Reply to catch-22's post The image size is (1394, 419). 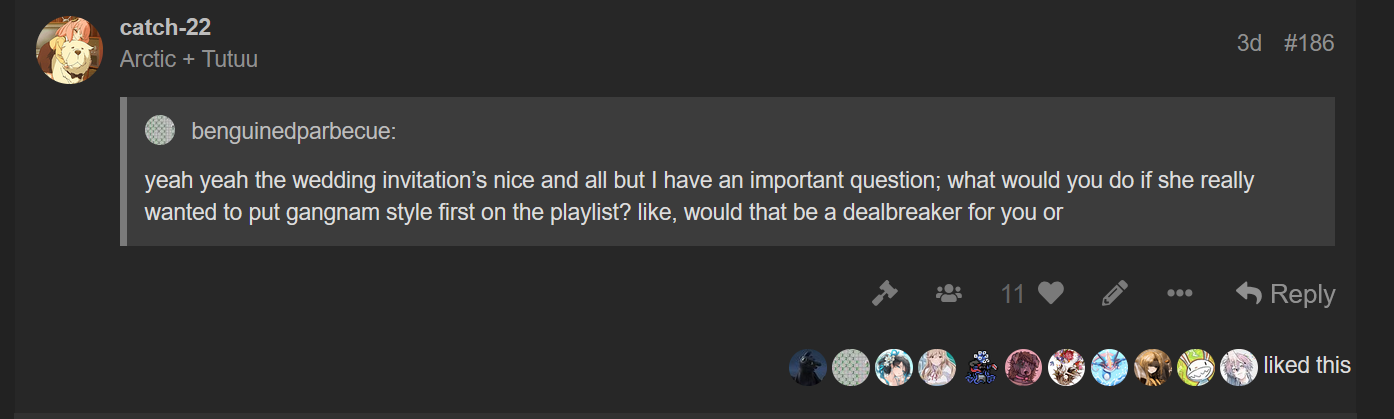[1286, 293]
